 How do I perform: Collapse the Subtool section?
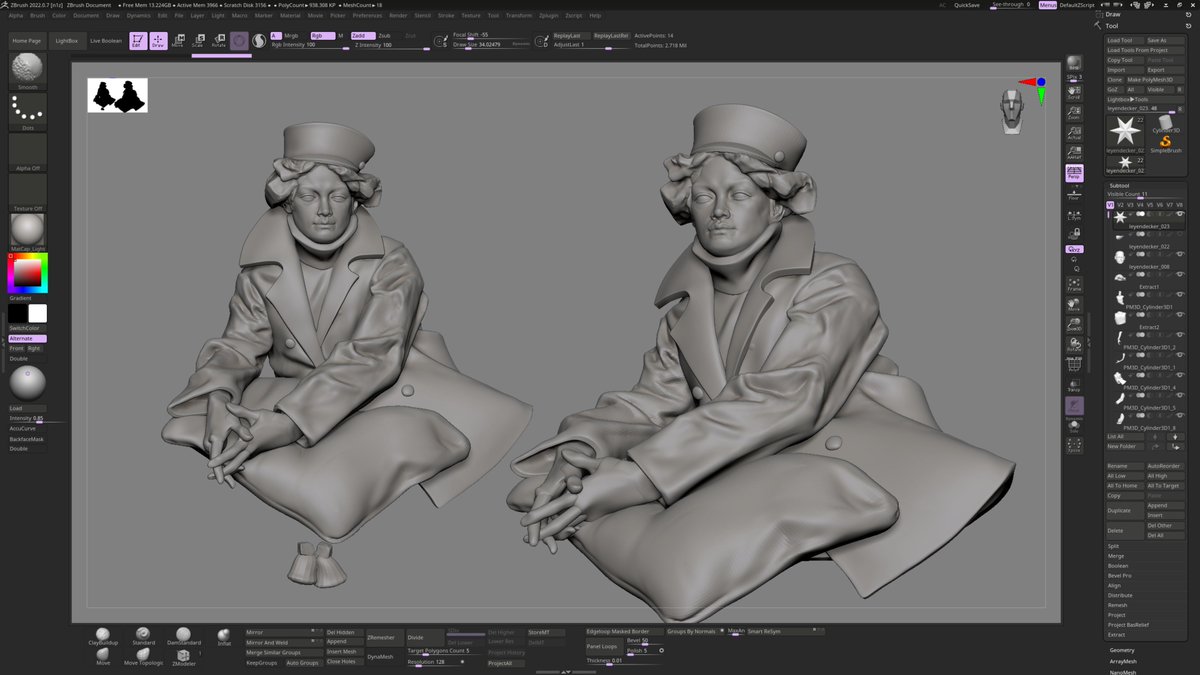tap(1118, 185)
